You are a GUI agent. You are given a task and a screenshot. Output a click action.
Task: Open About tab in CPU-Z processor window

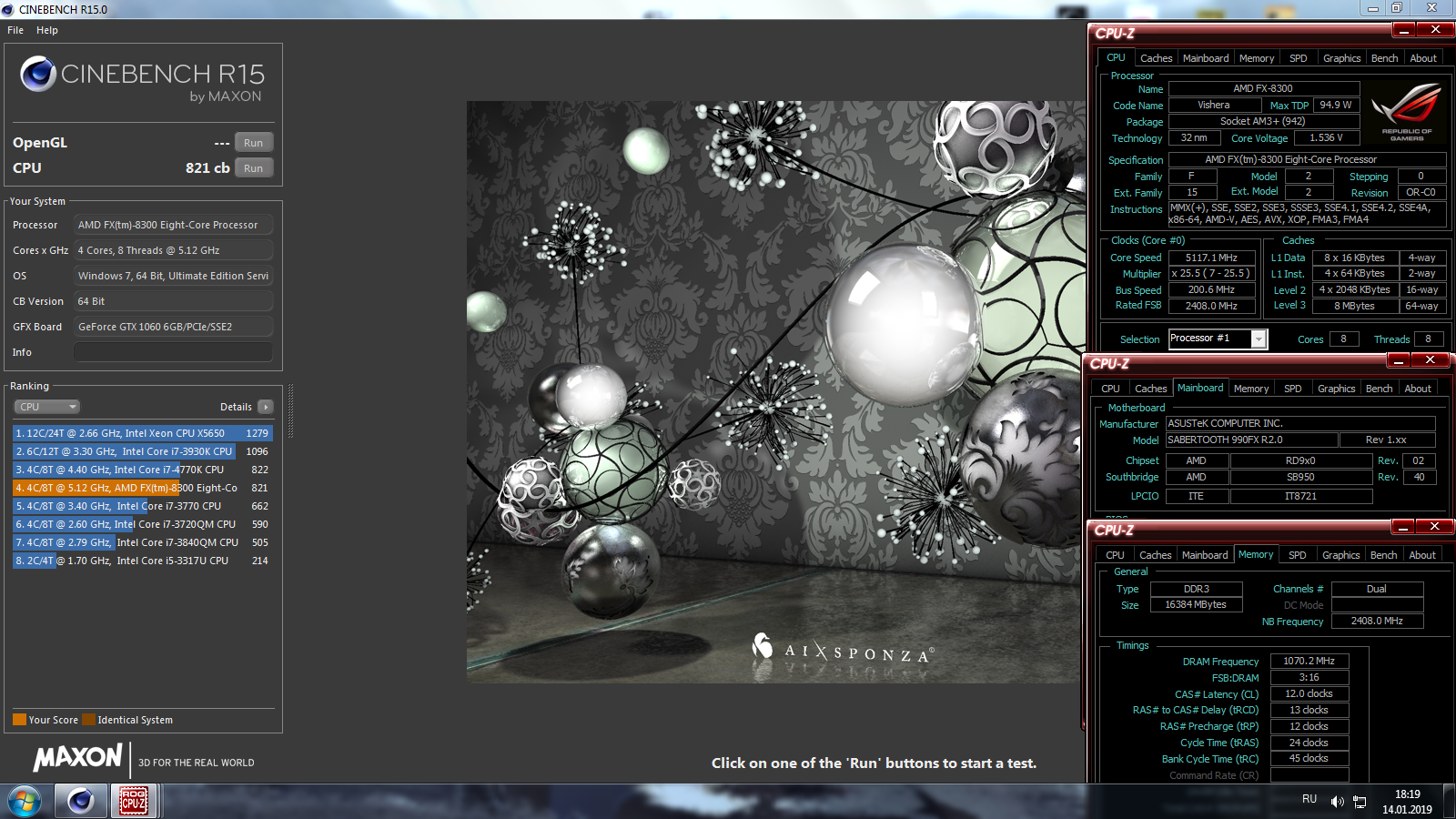(1423, 58)
